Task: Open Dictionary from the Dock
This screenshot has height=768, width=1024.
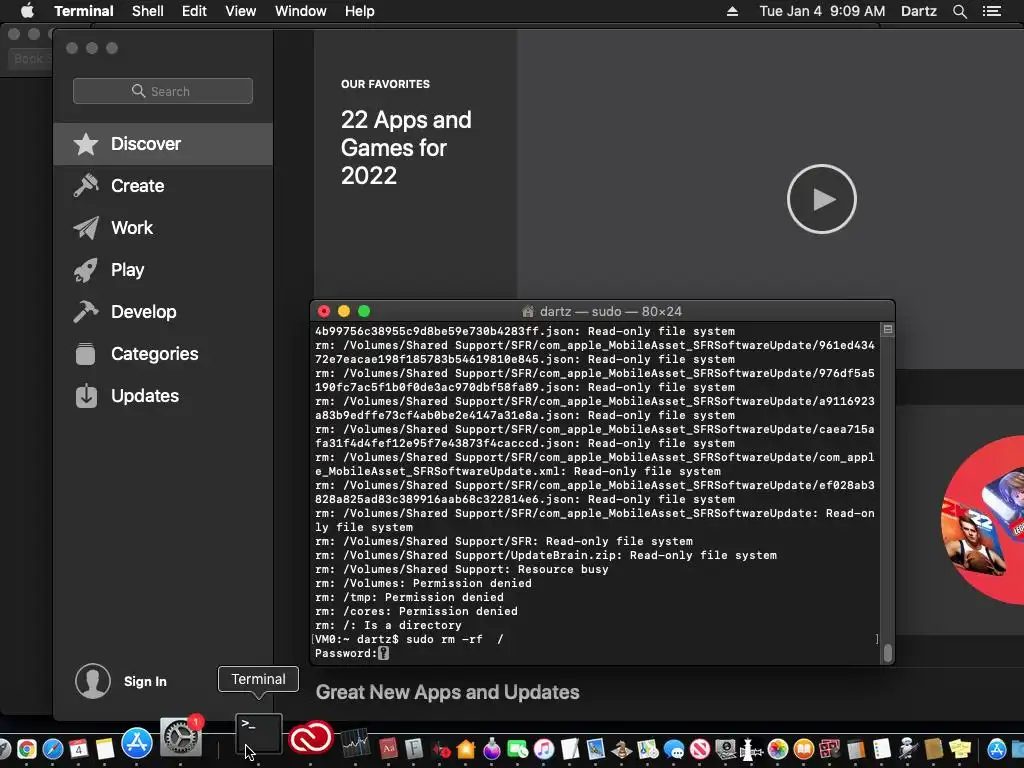Action: coord(387,749)
